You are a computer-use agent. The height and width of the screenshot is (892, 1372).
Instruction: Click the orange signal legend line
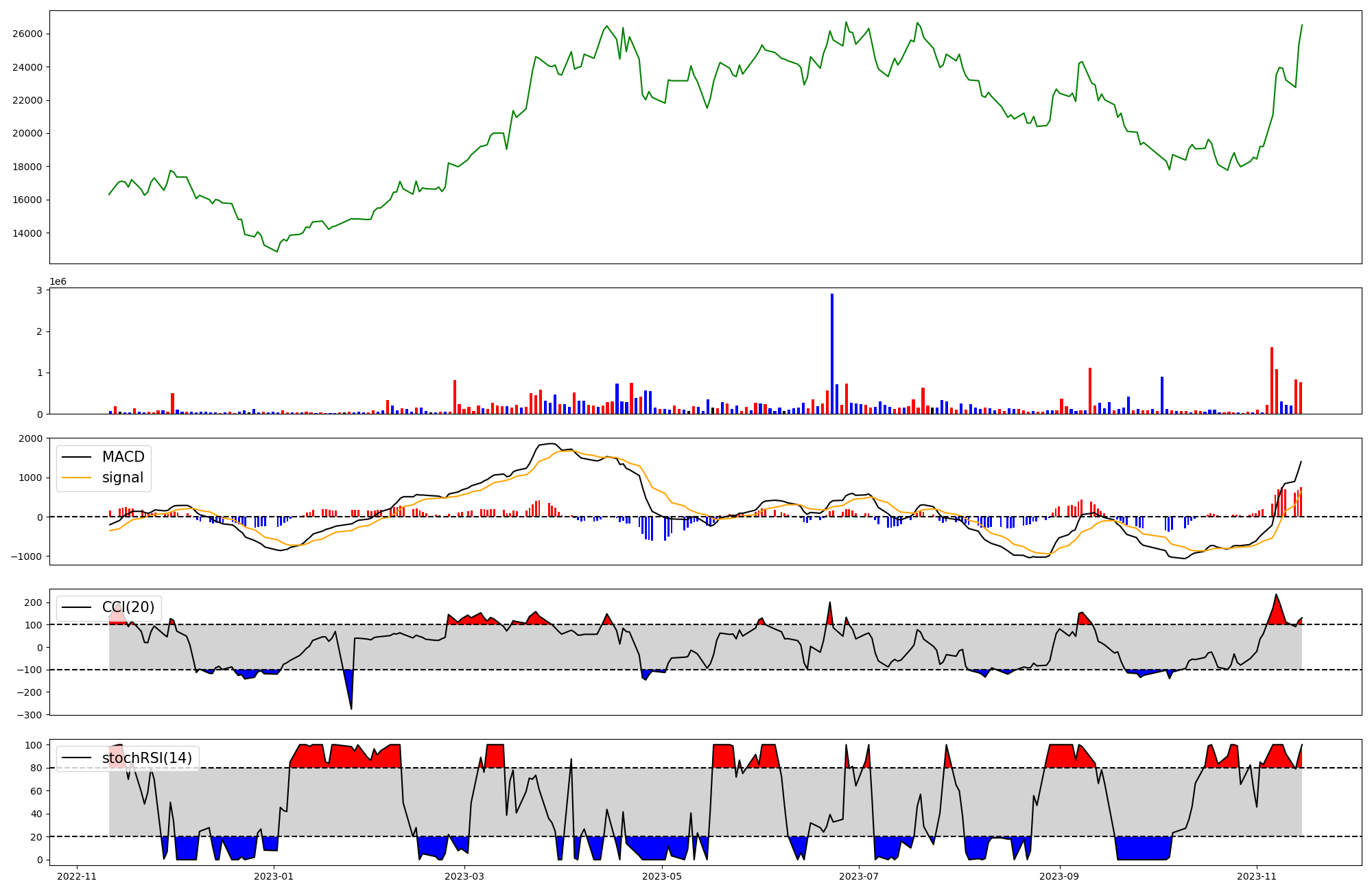pyautogui.click(x=77, y=478)
